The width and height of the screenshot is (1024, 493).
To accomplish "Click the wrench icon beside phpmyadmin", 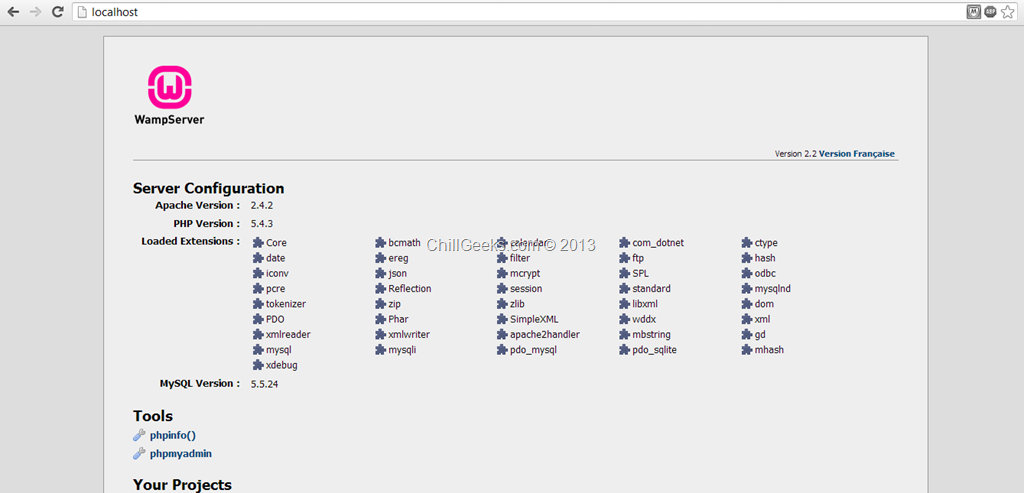I will (138, 453).
